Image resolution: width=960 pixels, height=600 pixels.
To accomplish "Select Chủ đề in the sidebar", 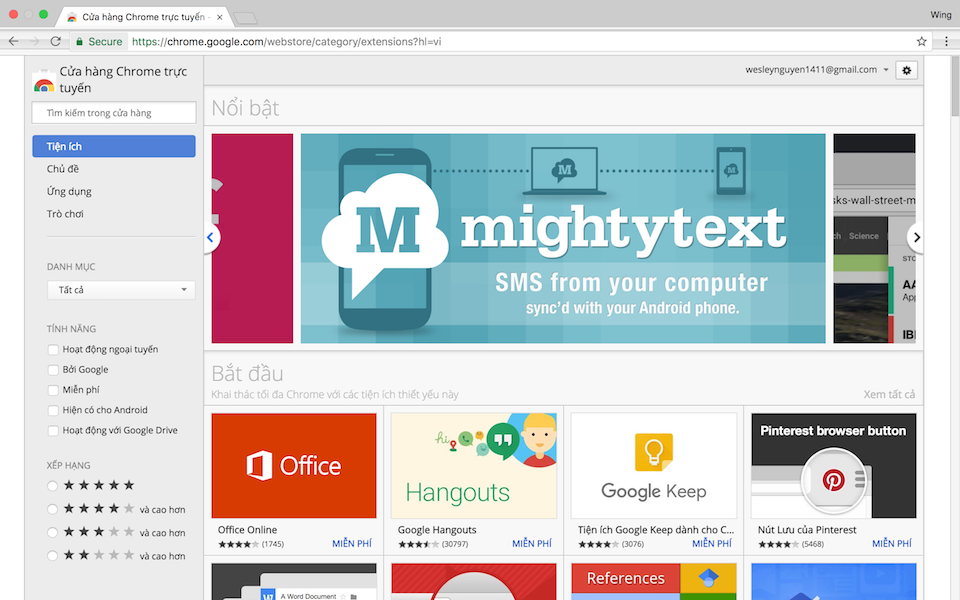I will coord(64,168).
